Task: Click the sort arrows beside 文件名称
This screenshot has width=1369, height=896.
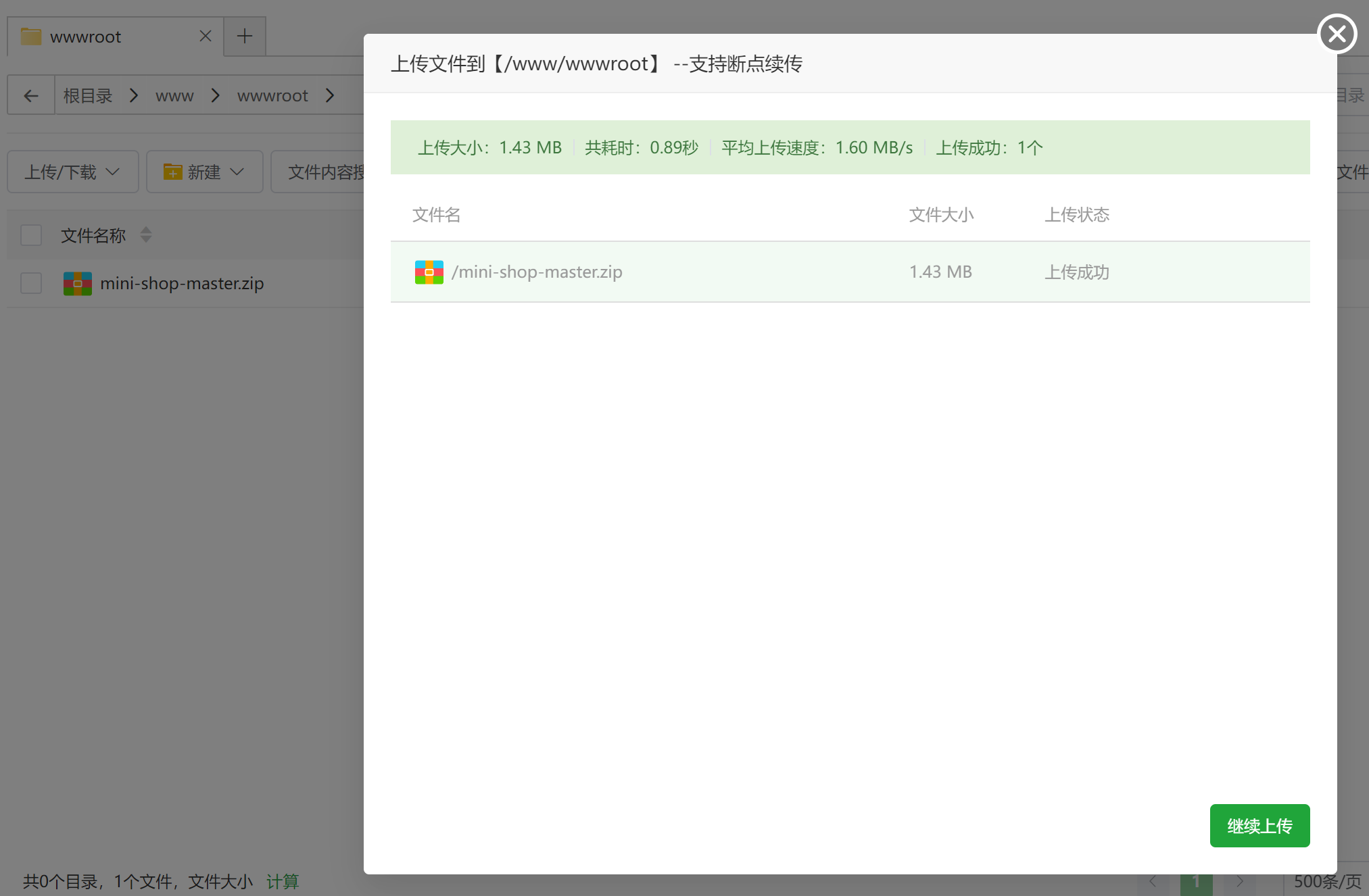Action: tap(146, 235)
